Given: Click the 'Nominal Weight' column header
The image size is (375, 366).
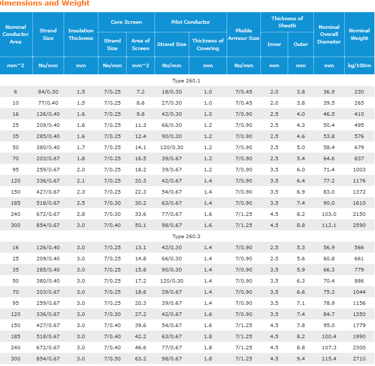Looking at the screenshot, I should tap(359, 34).
